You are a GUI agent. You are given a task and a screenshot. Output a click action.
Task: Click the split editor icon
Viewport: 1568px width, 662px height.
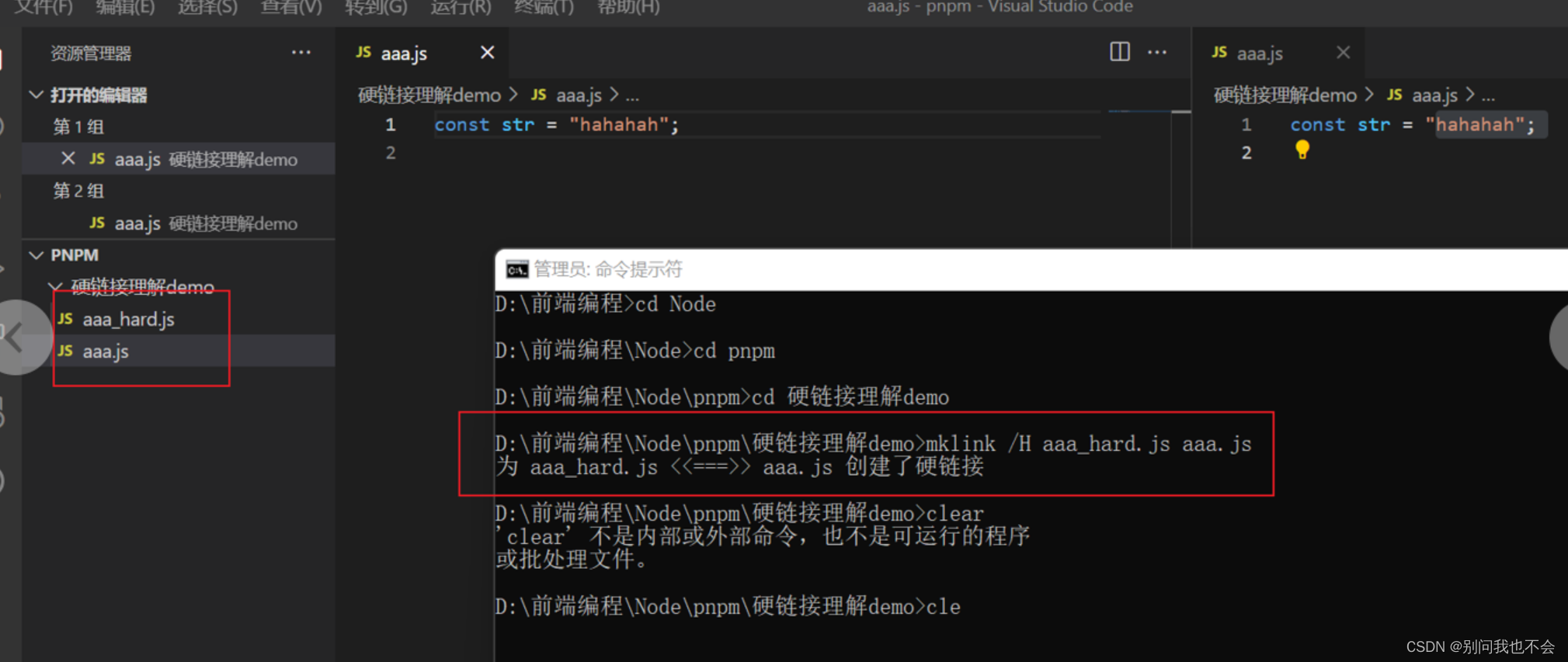pos(1119,52)
